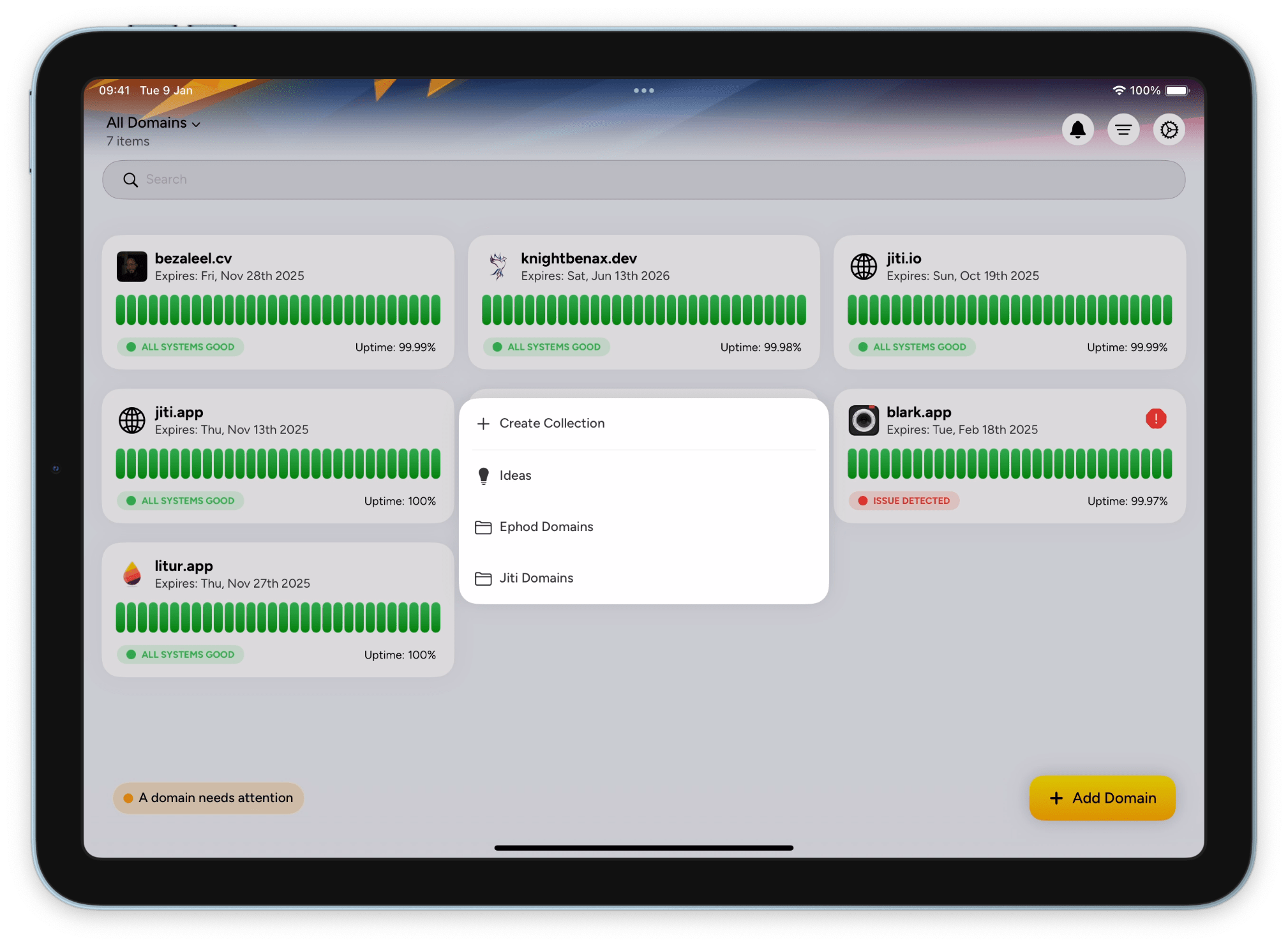Click the uptime bar on knightbenax.dev
Screen dimensions: 1288x947
643,310
